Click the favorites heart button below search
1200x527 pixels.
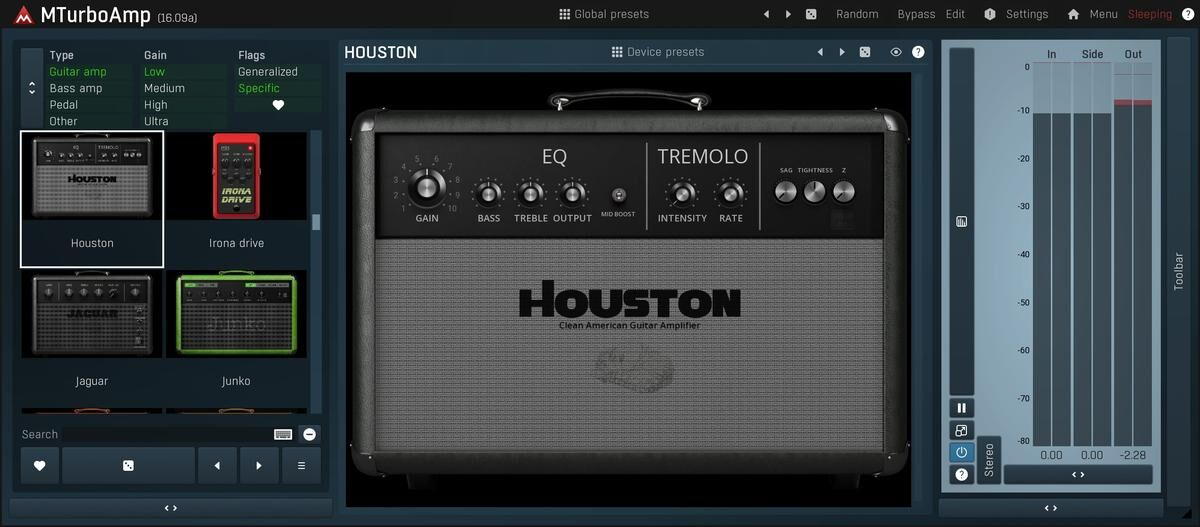[40, 466]
